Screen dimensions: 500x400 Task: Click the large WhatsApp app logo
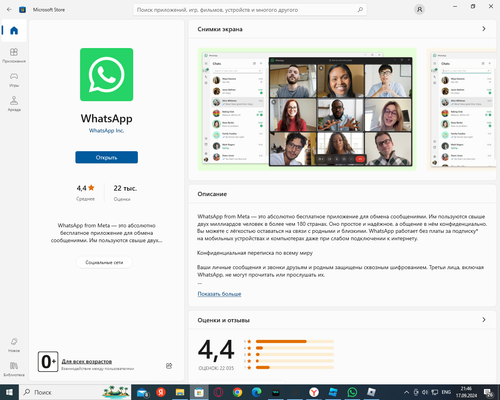point(106,74)
